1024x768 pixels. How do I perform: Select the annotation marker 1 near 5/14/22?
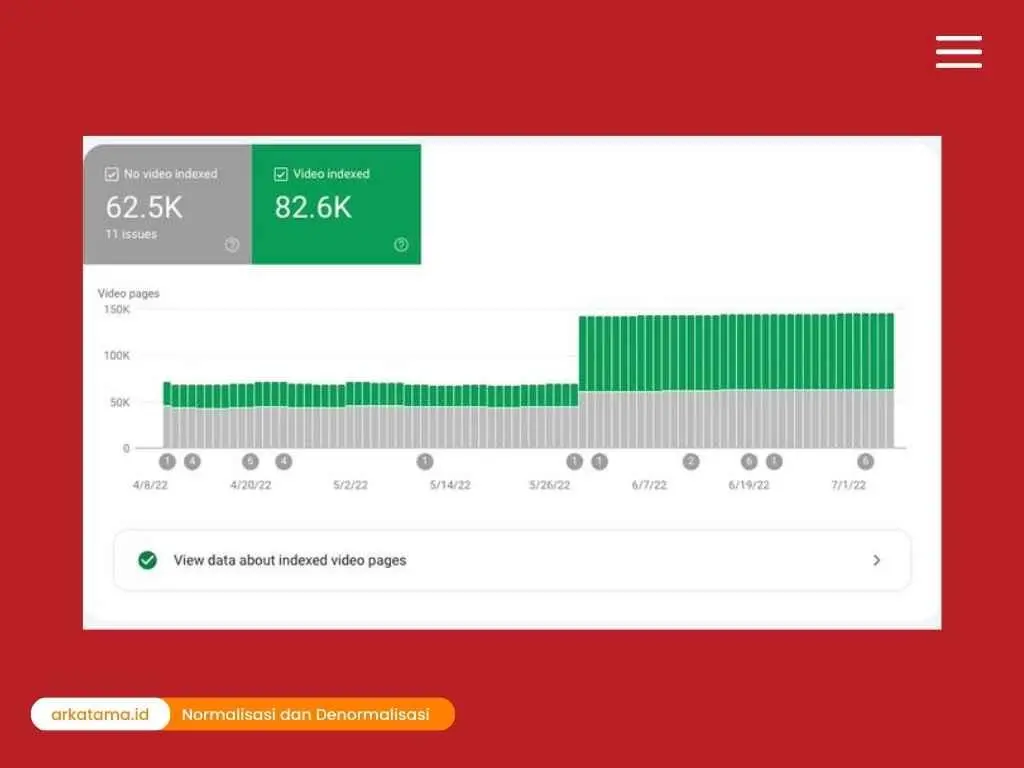tap(424, 462)
